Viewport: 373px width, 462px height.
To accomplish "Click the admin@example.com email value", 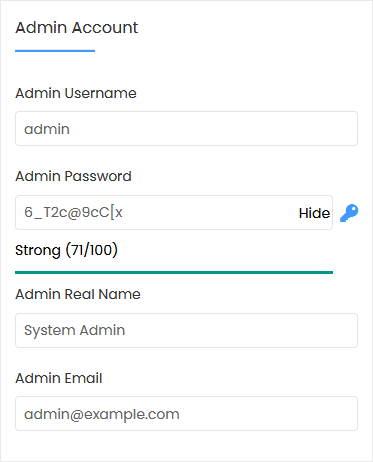I will click(x=102, y=414).
